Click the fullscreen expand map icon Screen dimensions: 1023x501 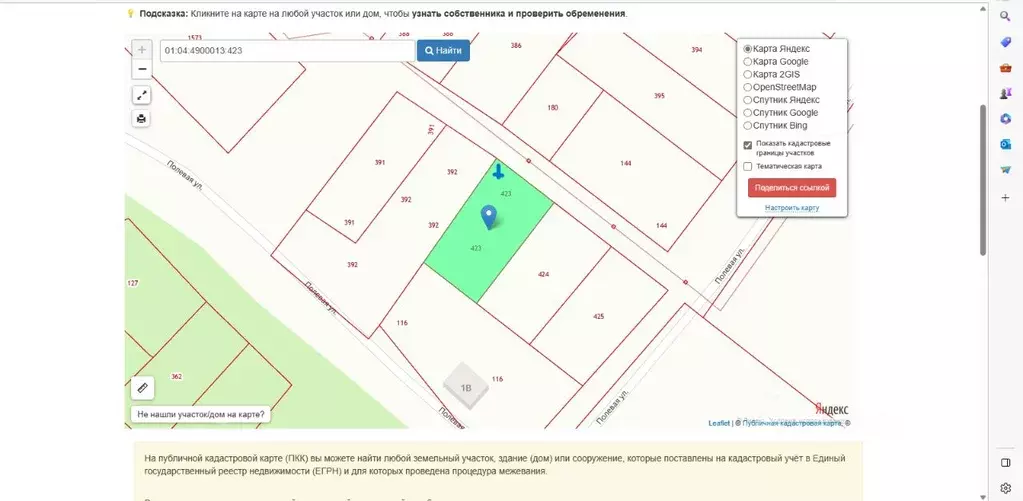(141, 95)
